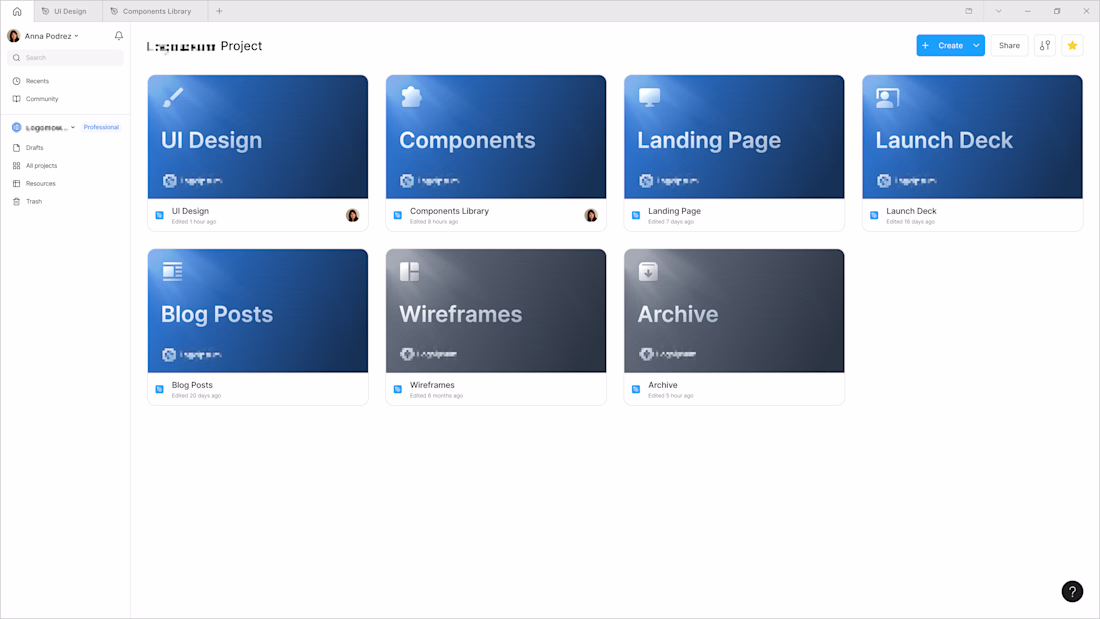Expand the team switcher chevron

(x=73, y=128)
